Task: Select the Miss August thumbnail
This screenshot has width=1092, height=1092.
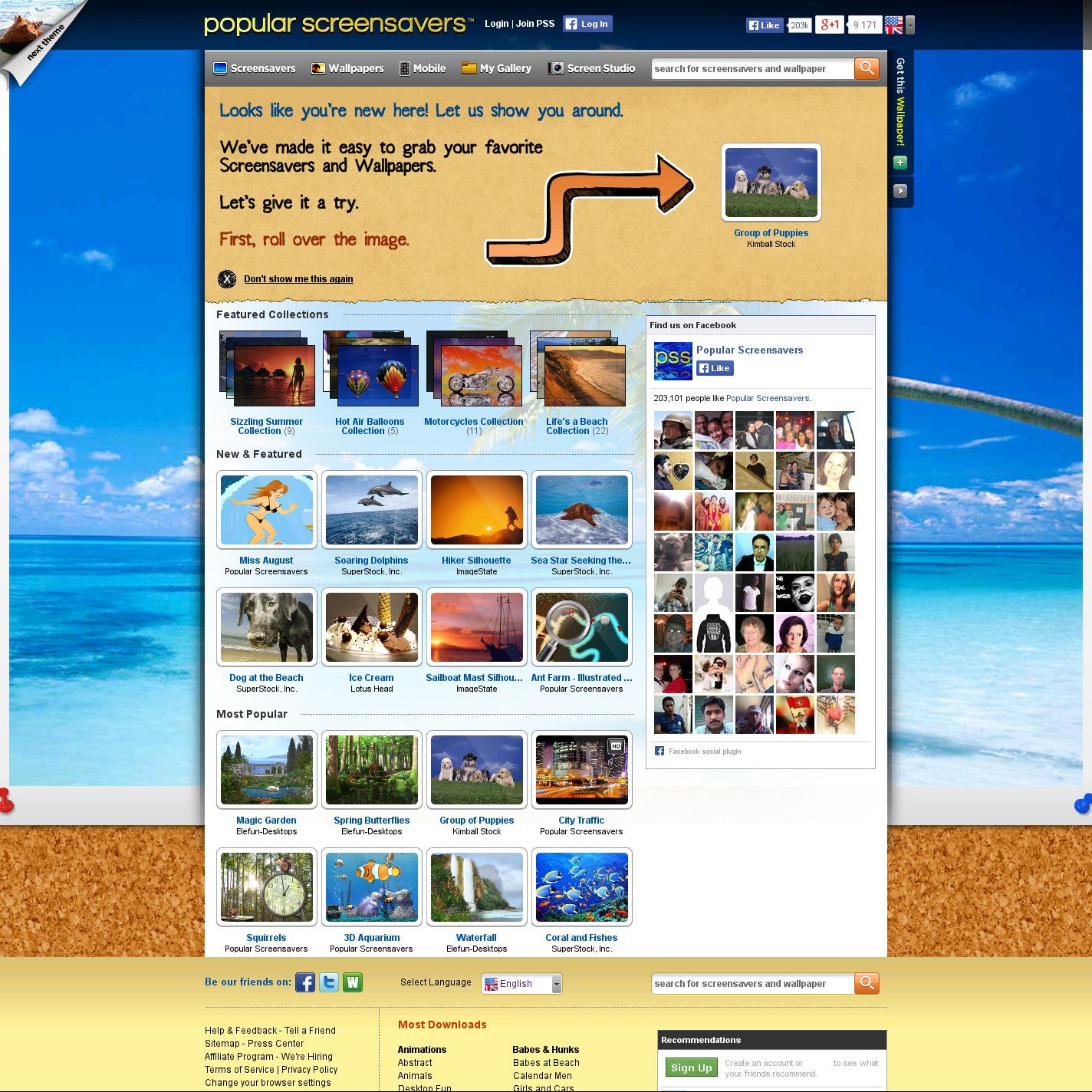Action: pyautogui.click(x=267, y=510)
